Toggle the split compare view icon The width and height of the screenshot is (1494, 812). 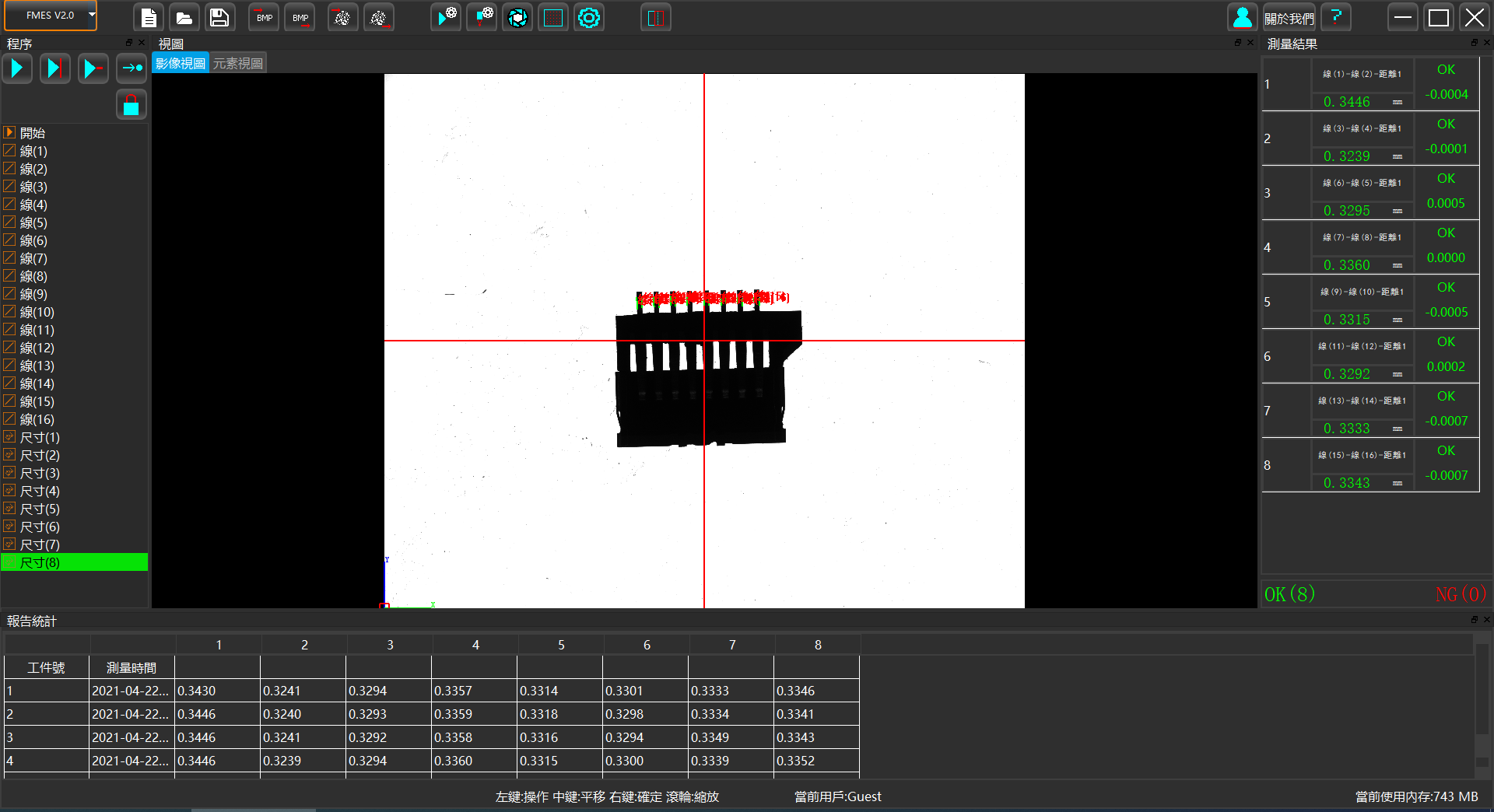tap(656, 17)
